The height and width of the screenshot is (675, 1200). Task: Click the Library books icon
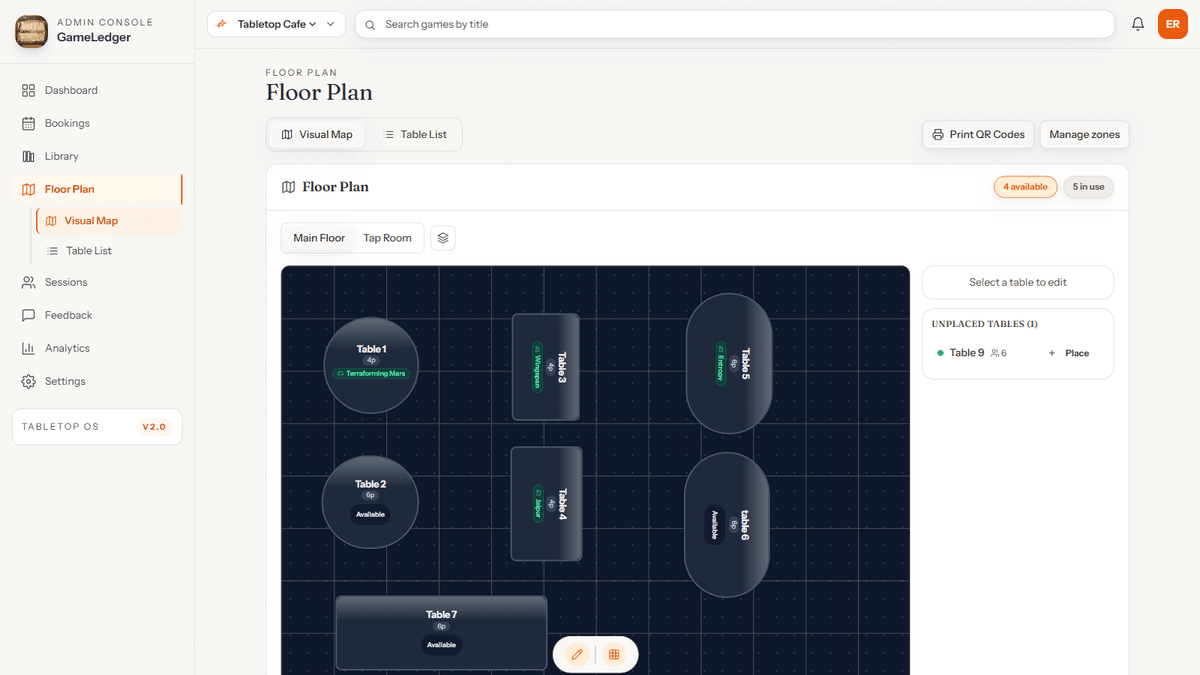(x=28, y=156)
